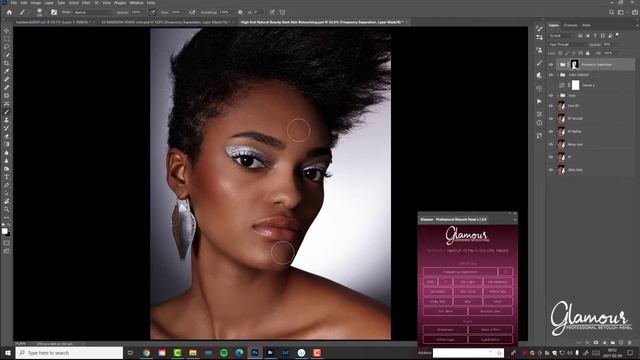The width and height of the screenshot is (640, 360).
Task: Select the Frequency Separation layer mask thumbnail
Action: click(x=575, y=64)
